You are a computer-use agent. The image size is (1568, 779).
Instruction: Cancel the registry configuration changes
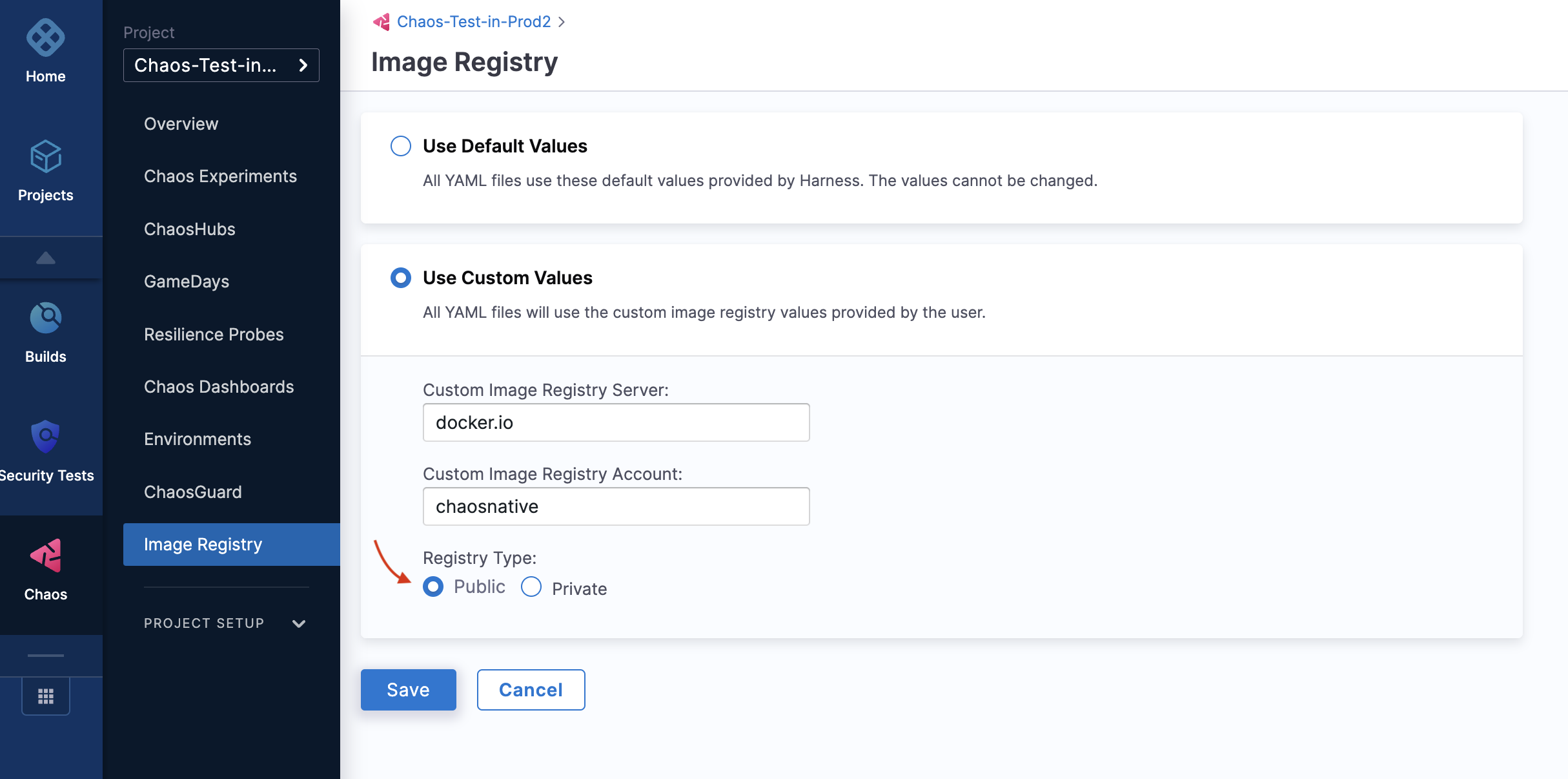pos(530,689)
